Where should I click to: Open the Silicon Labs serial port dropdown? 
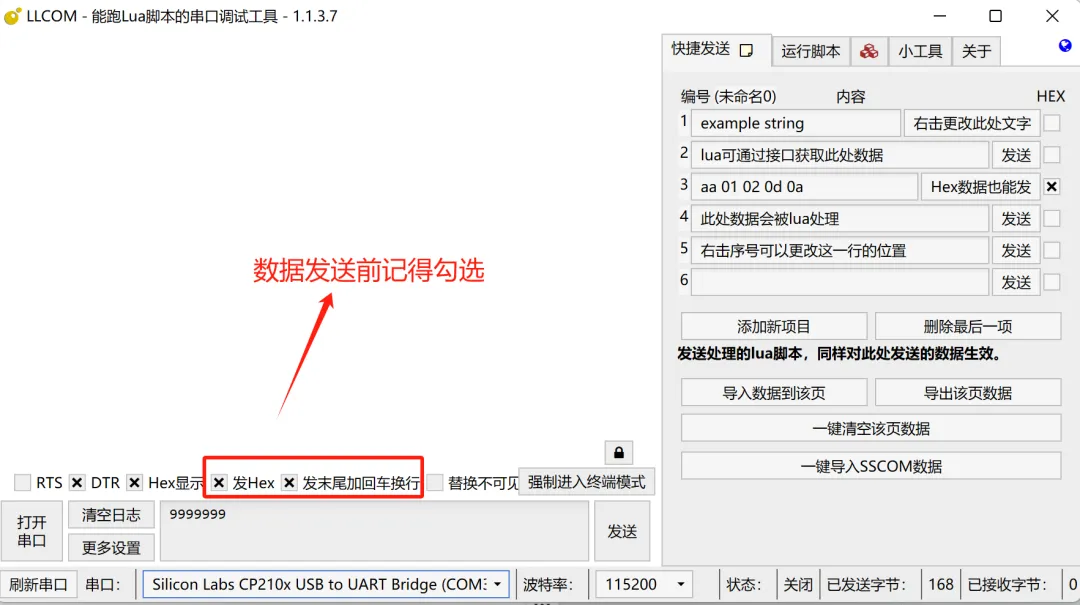coord(495,583)
